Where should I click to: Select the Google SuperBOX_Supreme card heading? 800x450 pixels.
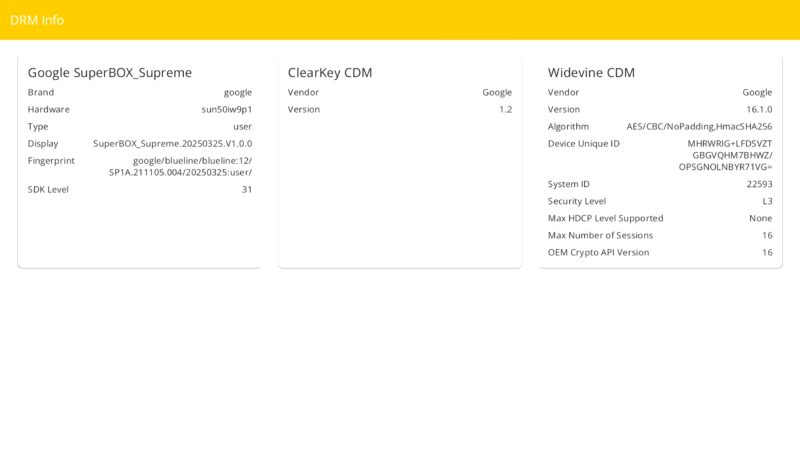[x=110, y=73]
